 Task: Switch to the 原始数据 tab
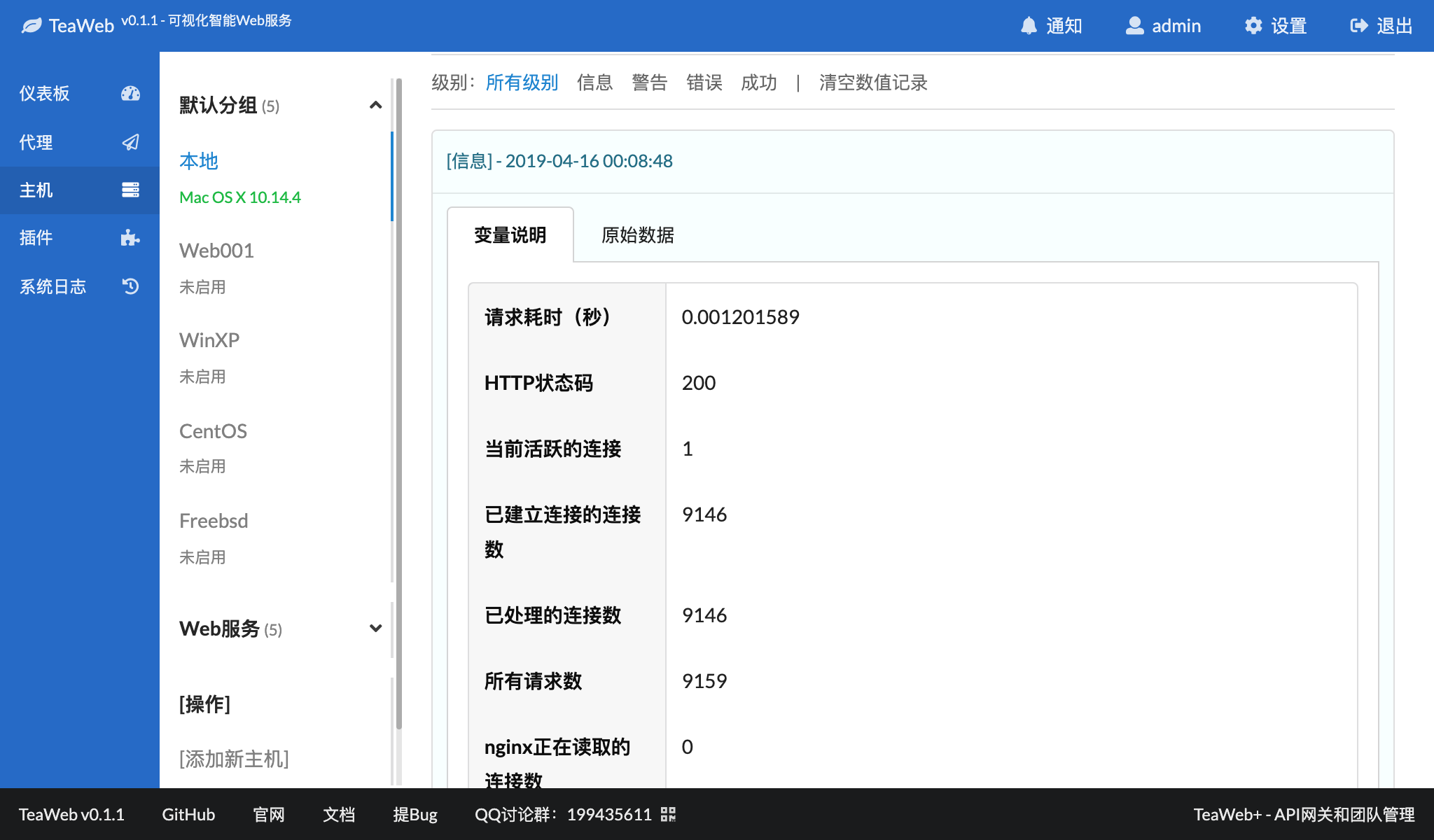pos(637,235)
